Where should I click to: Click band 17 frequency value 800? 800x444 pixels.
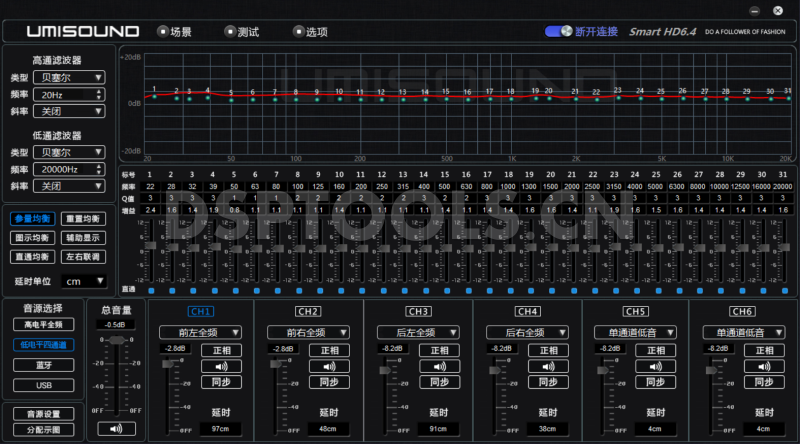[x=487, y=187]
